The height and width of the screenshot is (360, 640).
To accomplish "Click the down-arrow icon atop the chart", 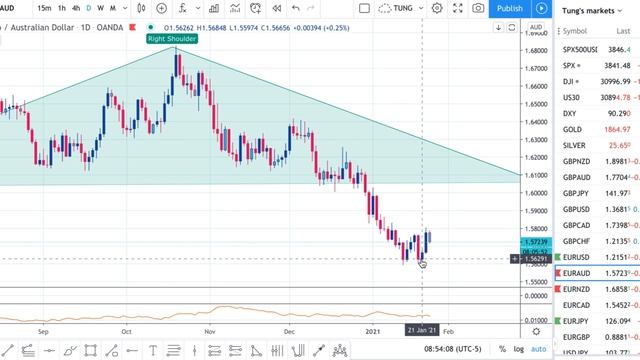I will [498, 28].
